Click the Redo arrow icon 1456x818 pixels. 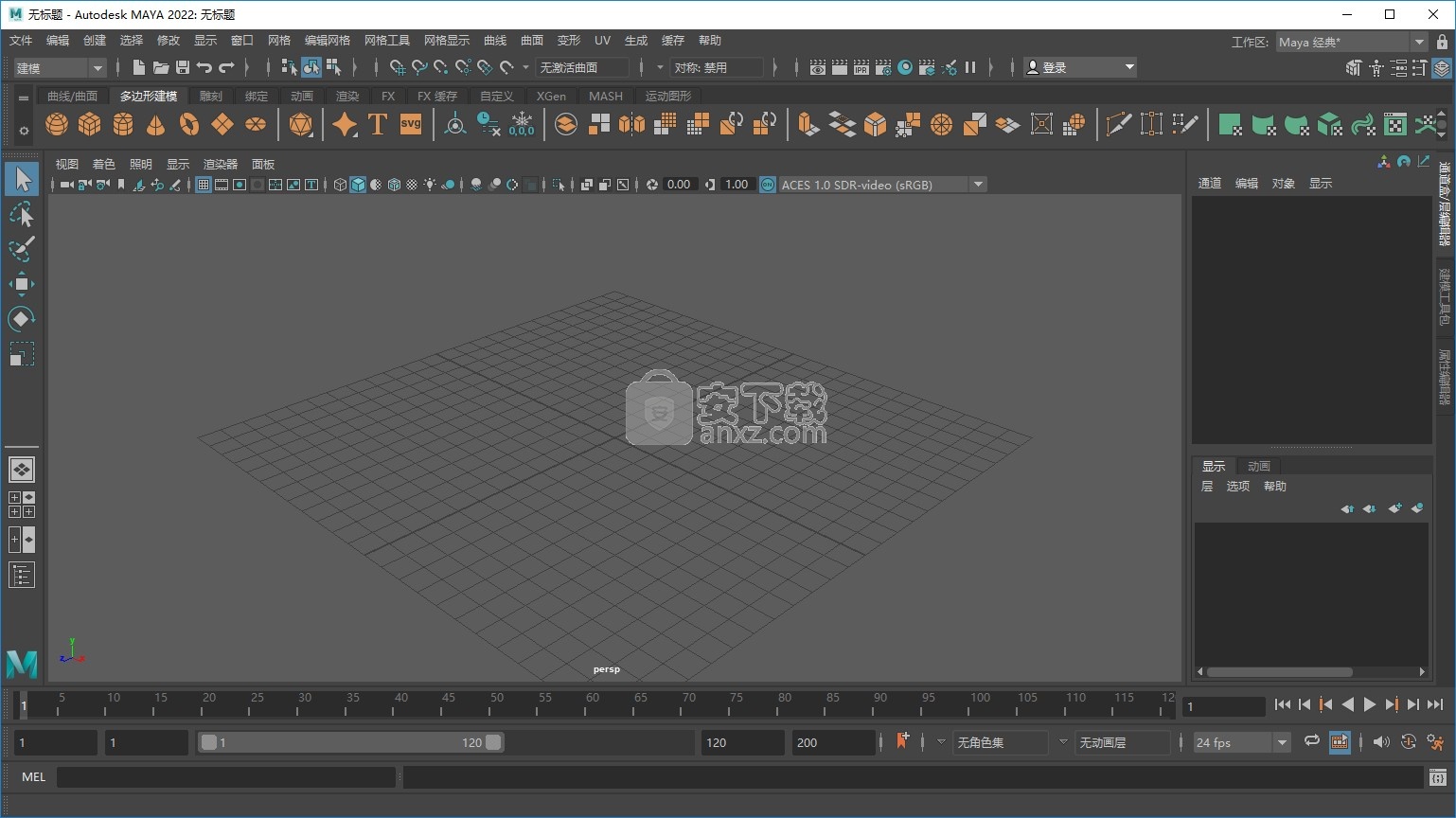point(226,67)
